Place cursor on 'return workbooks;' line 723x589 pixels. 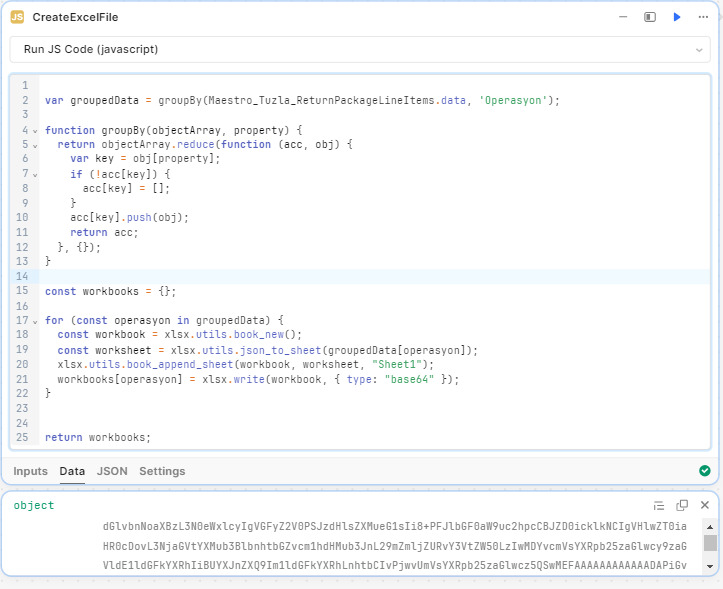(x=98, y=437)
